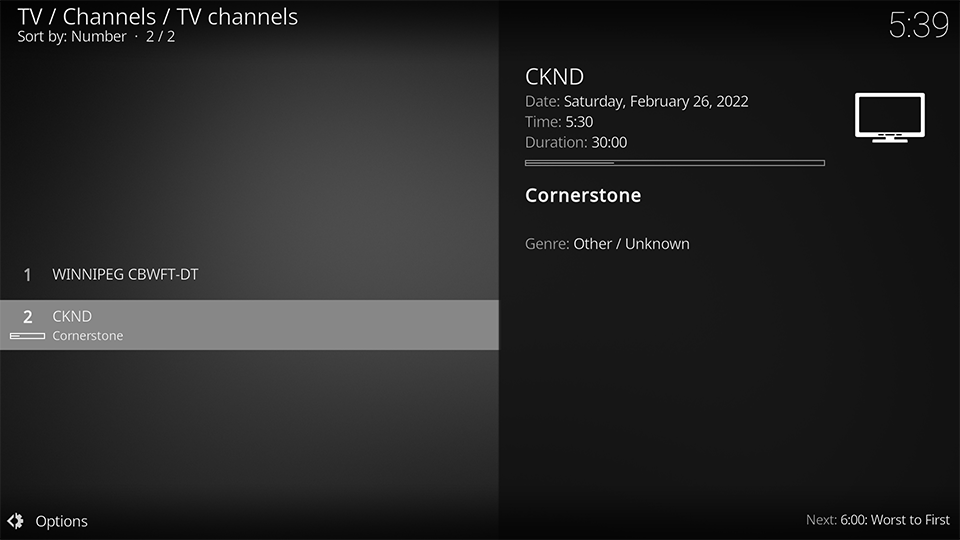The height and width of the screenshot is (540, 960).
Task: Click Next: 6:00 Worst to First text
Action: coord(877,520)
